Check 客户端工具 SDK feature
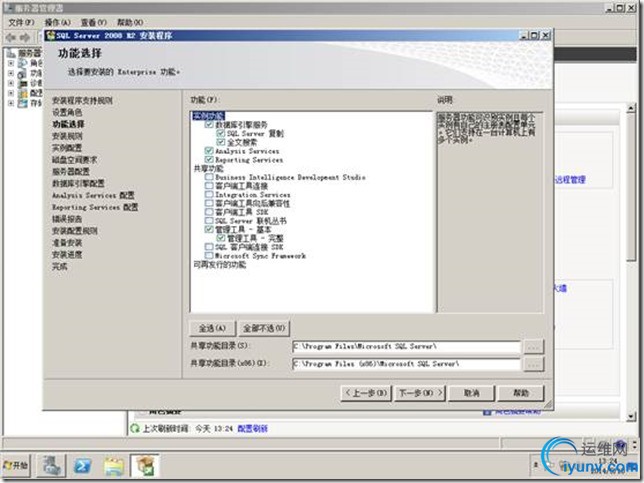This screenshot has height=483, width=644. tap(209, 212)
